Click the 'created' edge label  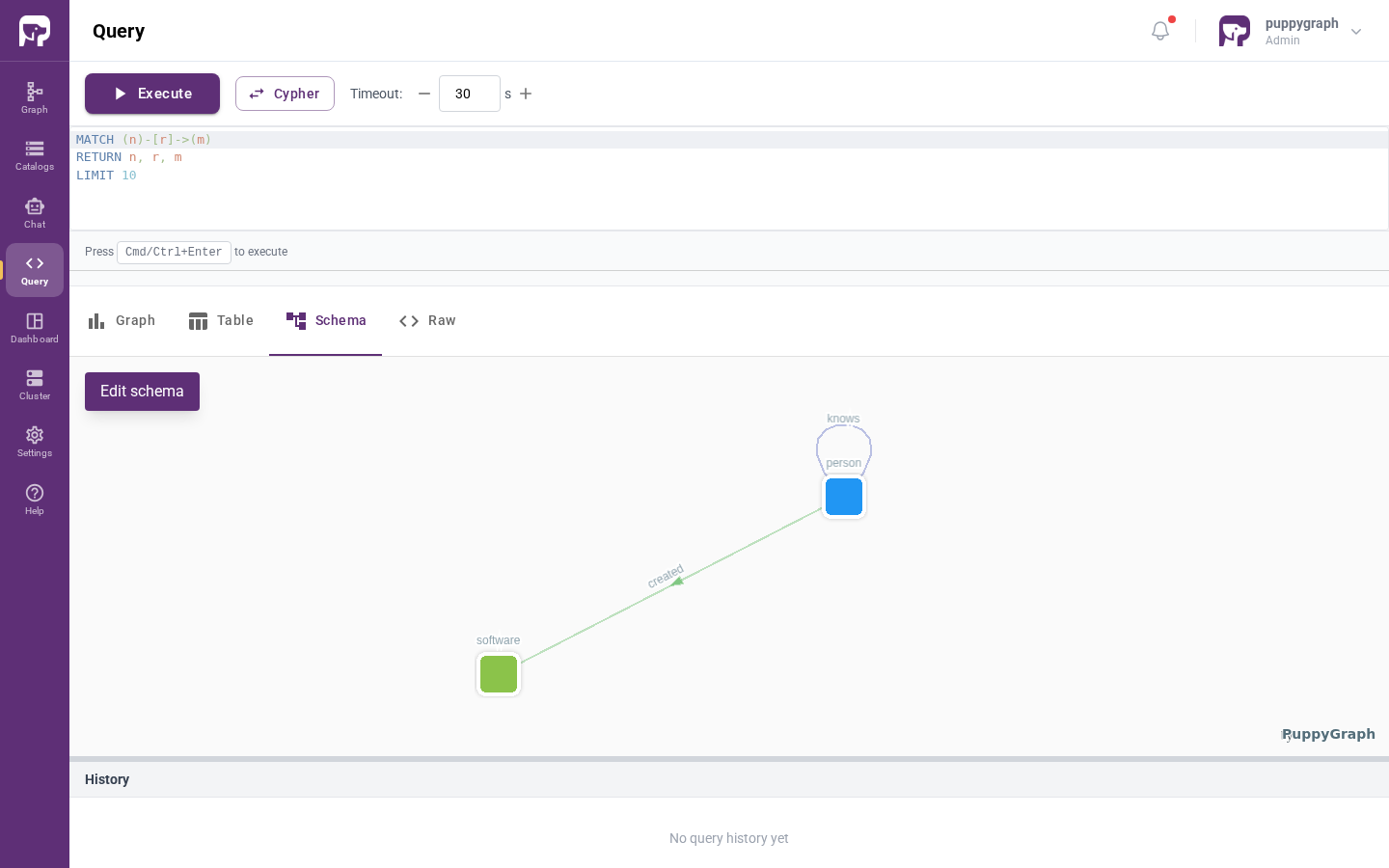click(x=666, y=577)
